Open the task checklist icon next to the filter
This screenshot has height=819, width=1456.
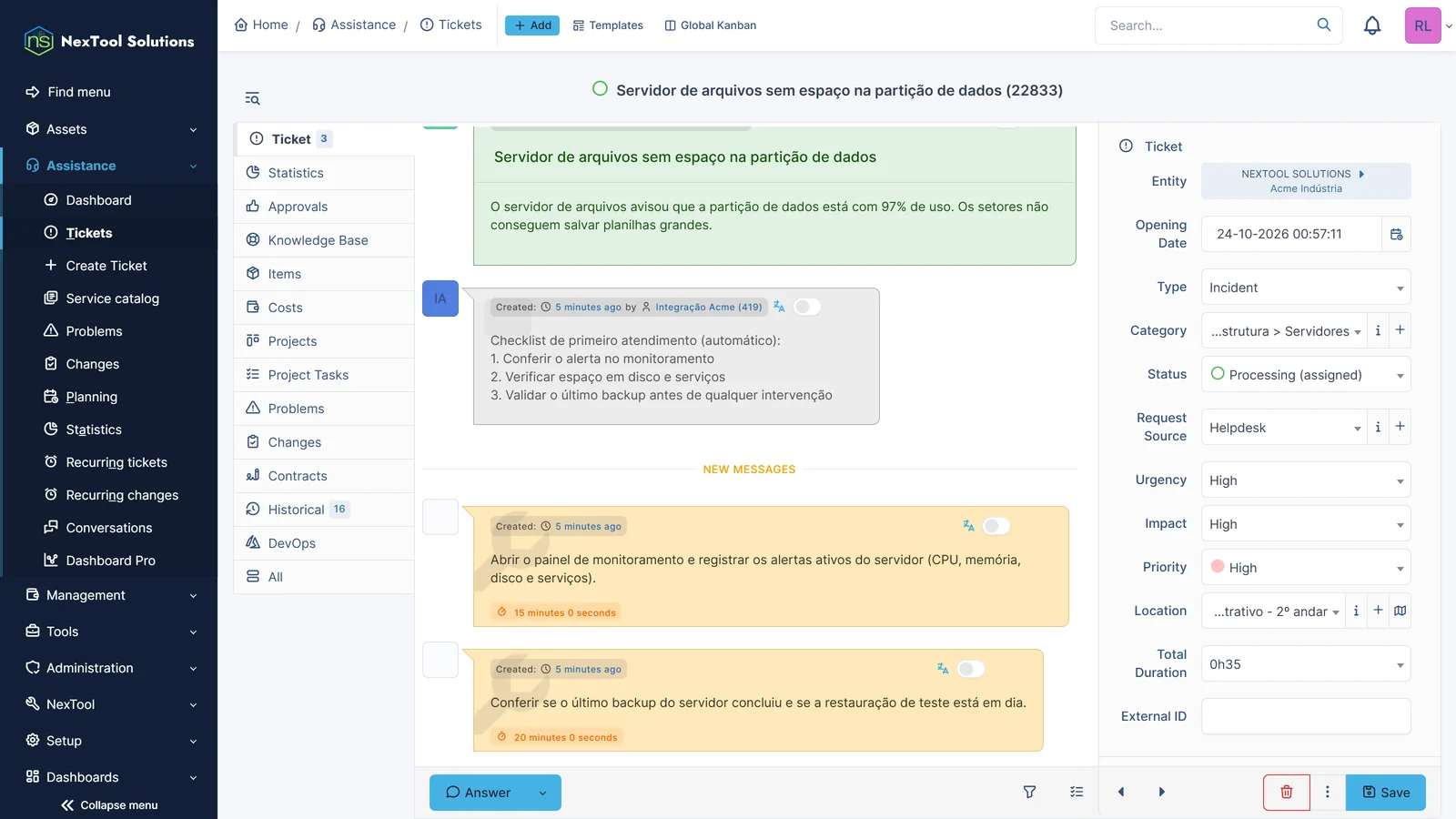(x=1077, y=792)
